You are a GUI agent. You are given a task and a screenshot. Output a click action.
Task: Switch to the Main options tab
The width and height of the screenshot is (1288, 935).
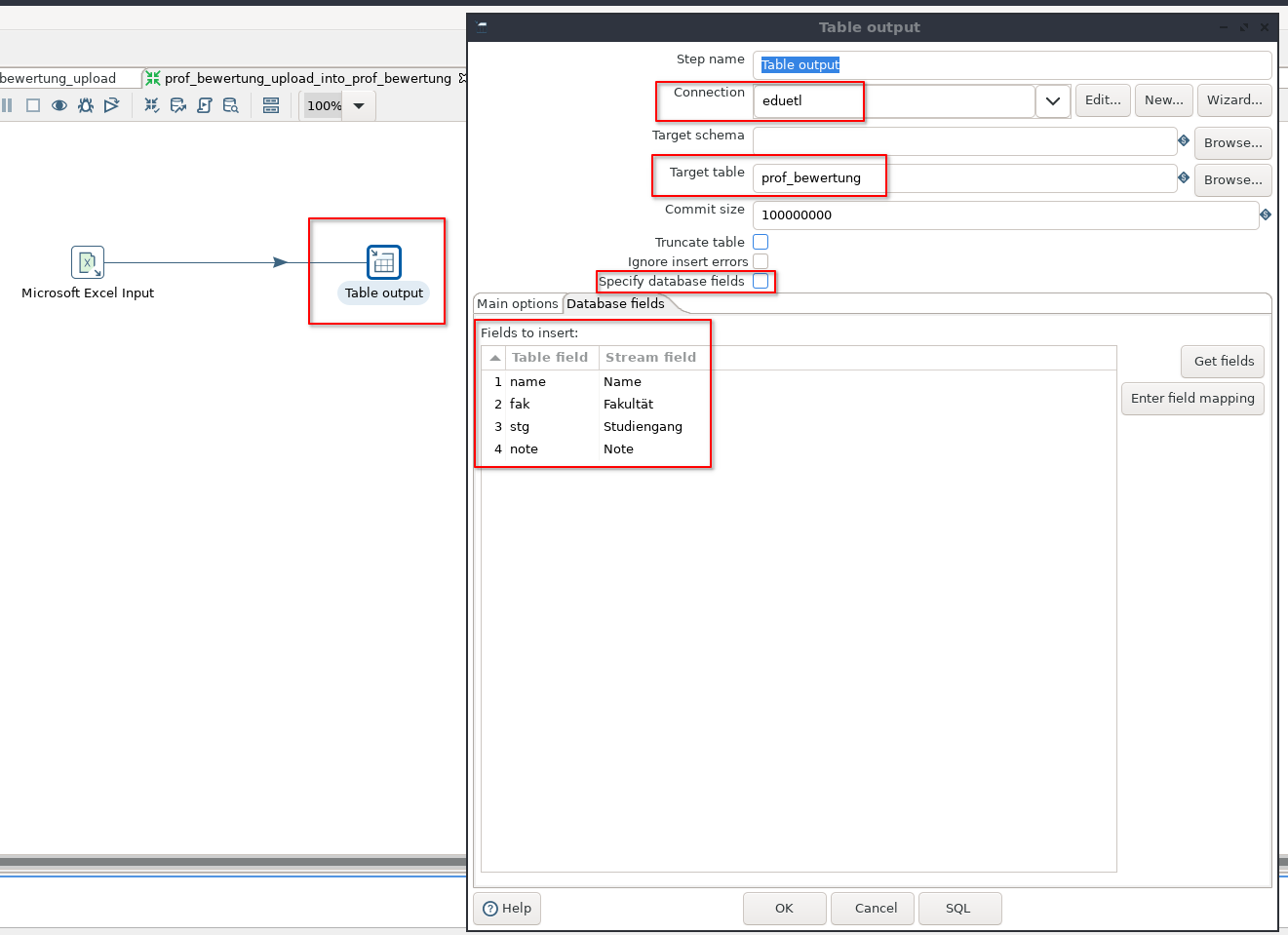518,304
